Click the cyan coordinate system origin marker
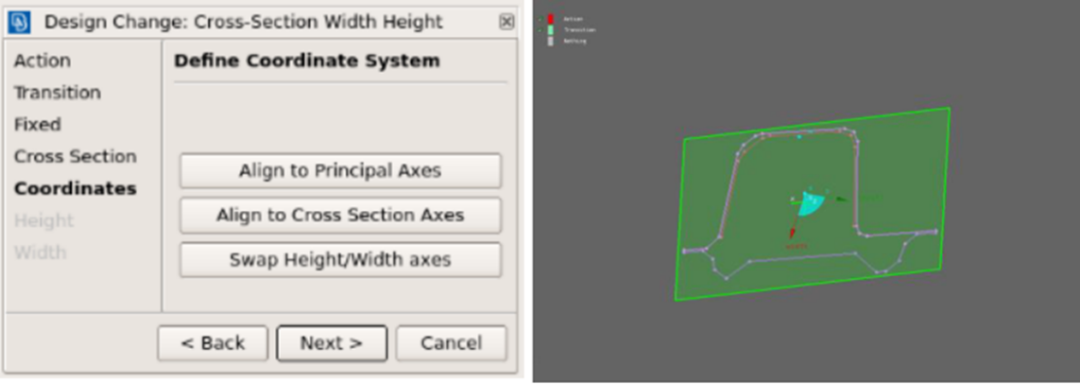Viewport: 1080px width, 384px height. tap(811, 204)
